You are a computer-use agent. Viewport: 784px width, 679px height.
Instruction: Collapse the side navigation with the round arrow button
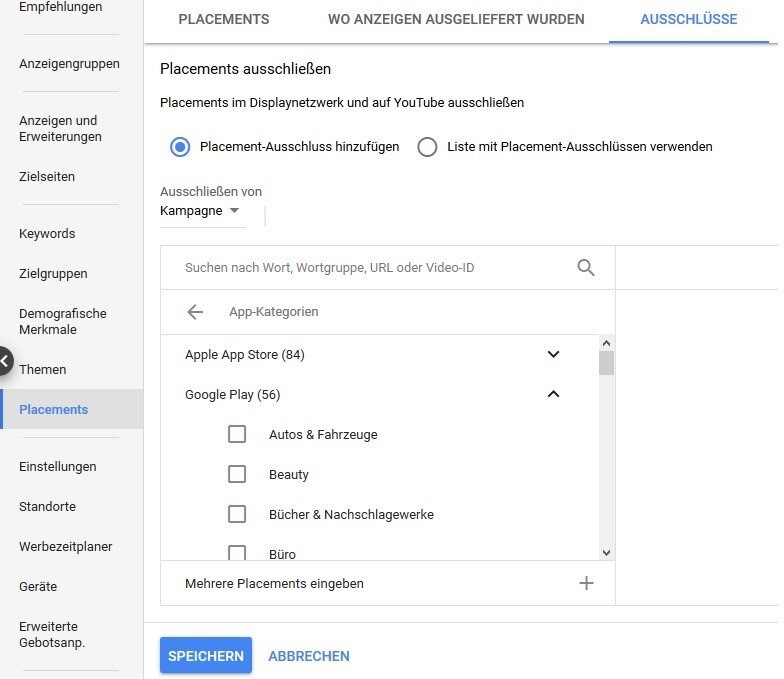point(6,360)
